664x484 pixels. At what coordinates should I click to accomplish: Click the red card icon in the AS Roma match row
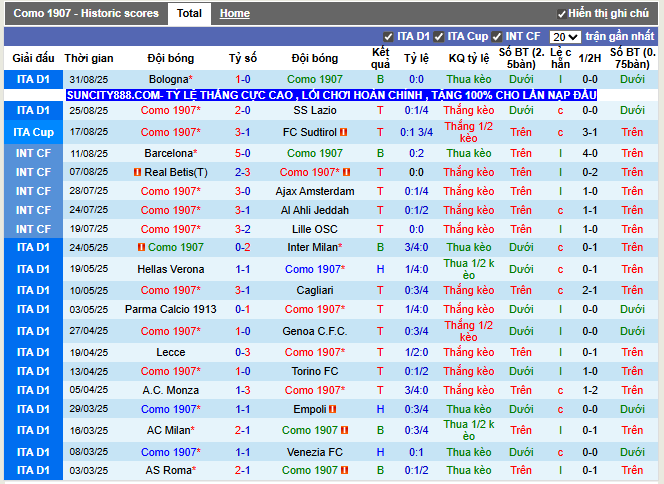[344, 470]
